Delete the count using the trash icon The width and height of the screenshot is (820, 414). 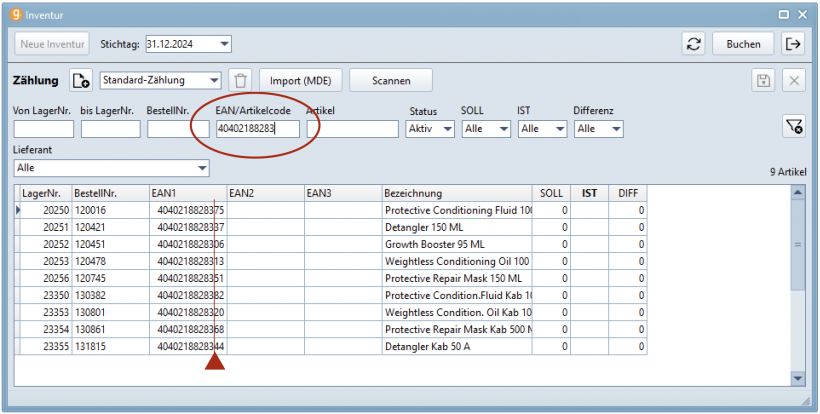click(x=240, y=81)
